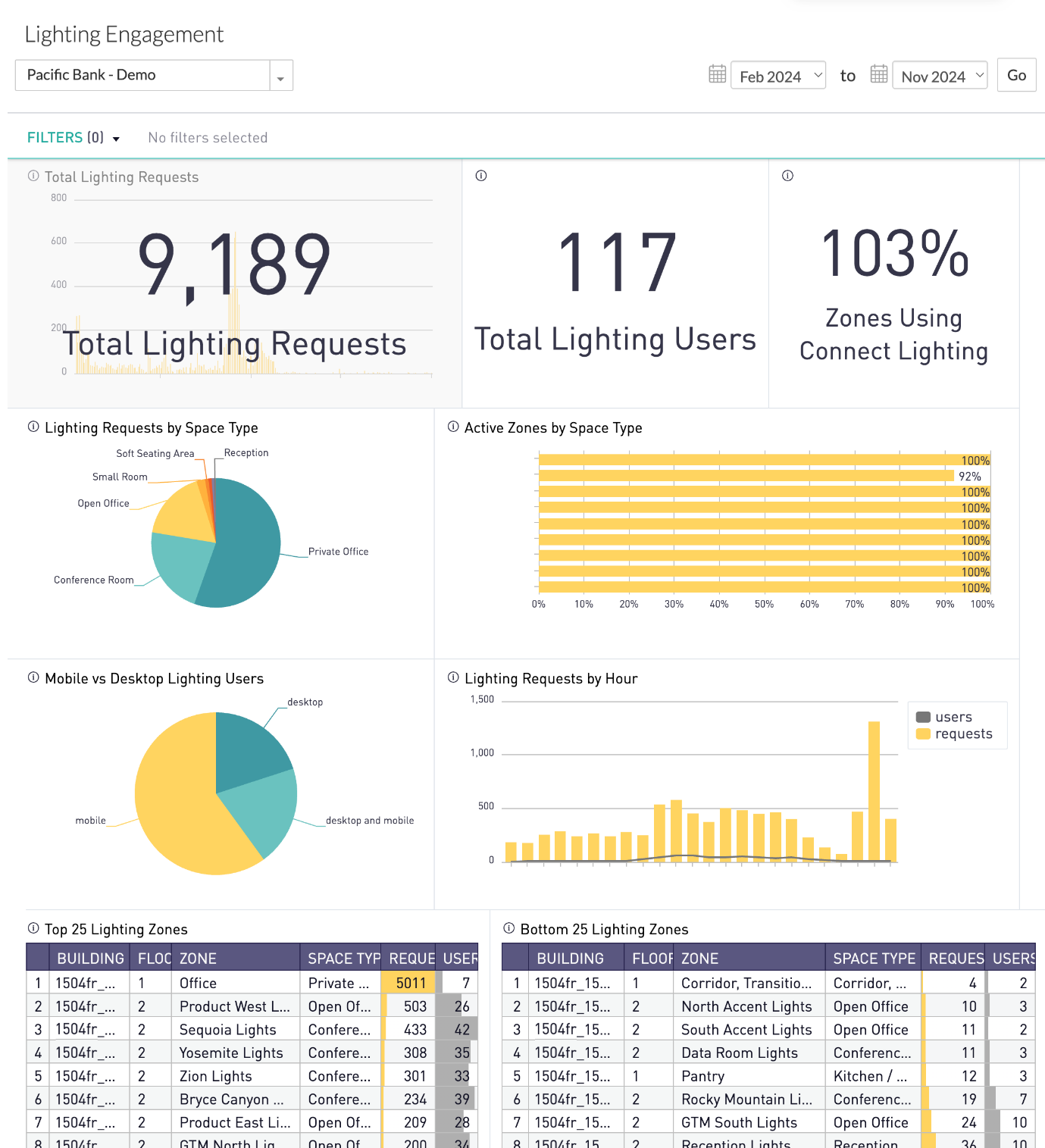Screen dimensions: 1045x1148
Task: Open the Feb 2024 start month dropdown
Action: click(x=778, y=76)
